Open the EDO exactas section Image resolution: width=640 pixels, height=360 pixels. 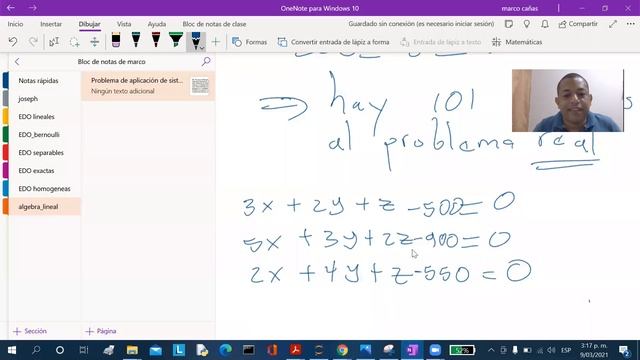click(x=44, y=171)
